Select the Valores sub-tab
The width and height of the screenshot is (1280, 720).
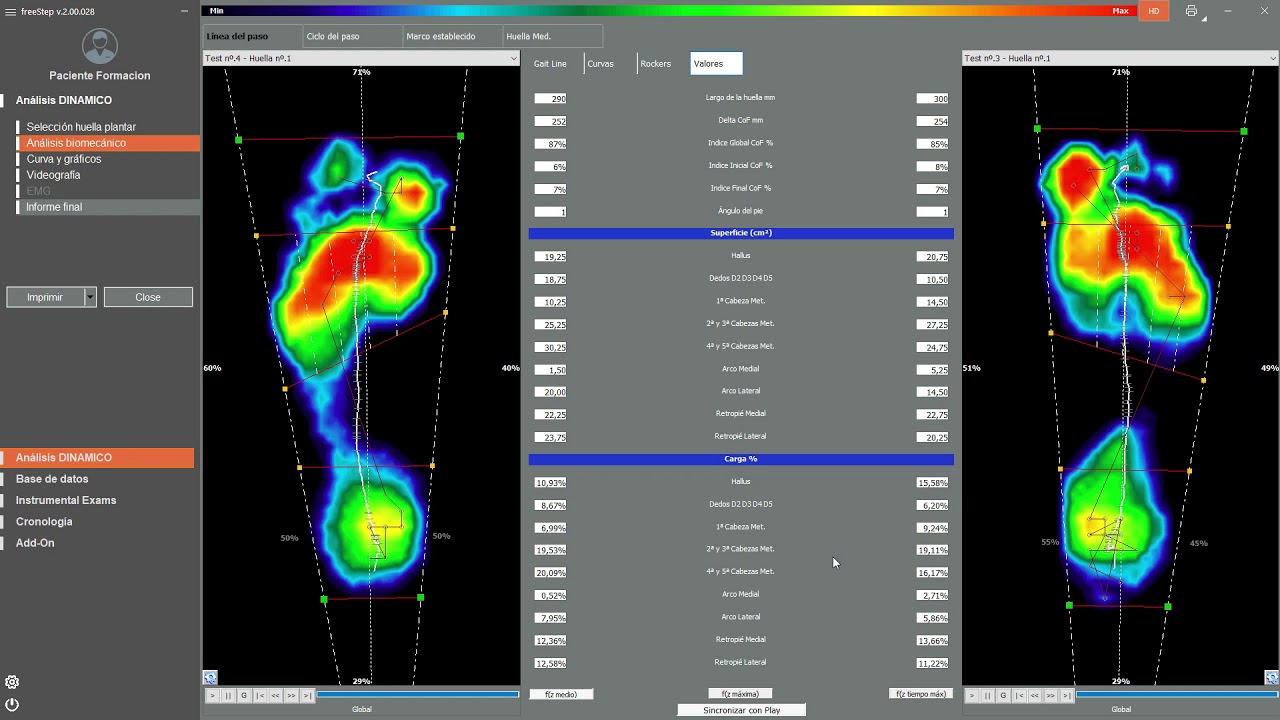click(x=716, y=63)
